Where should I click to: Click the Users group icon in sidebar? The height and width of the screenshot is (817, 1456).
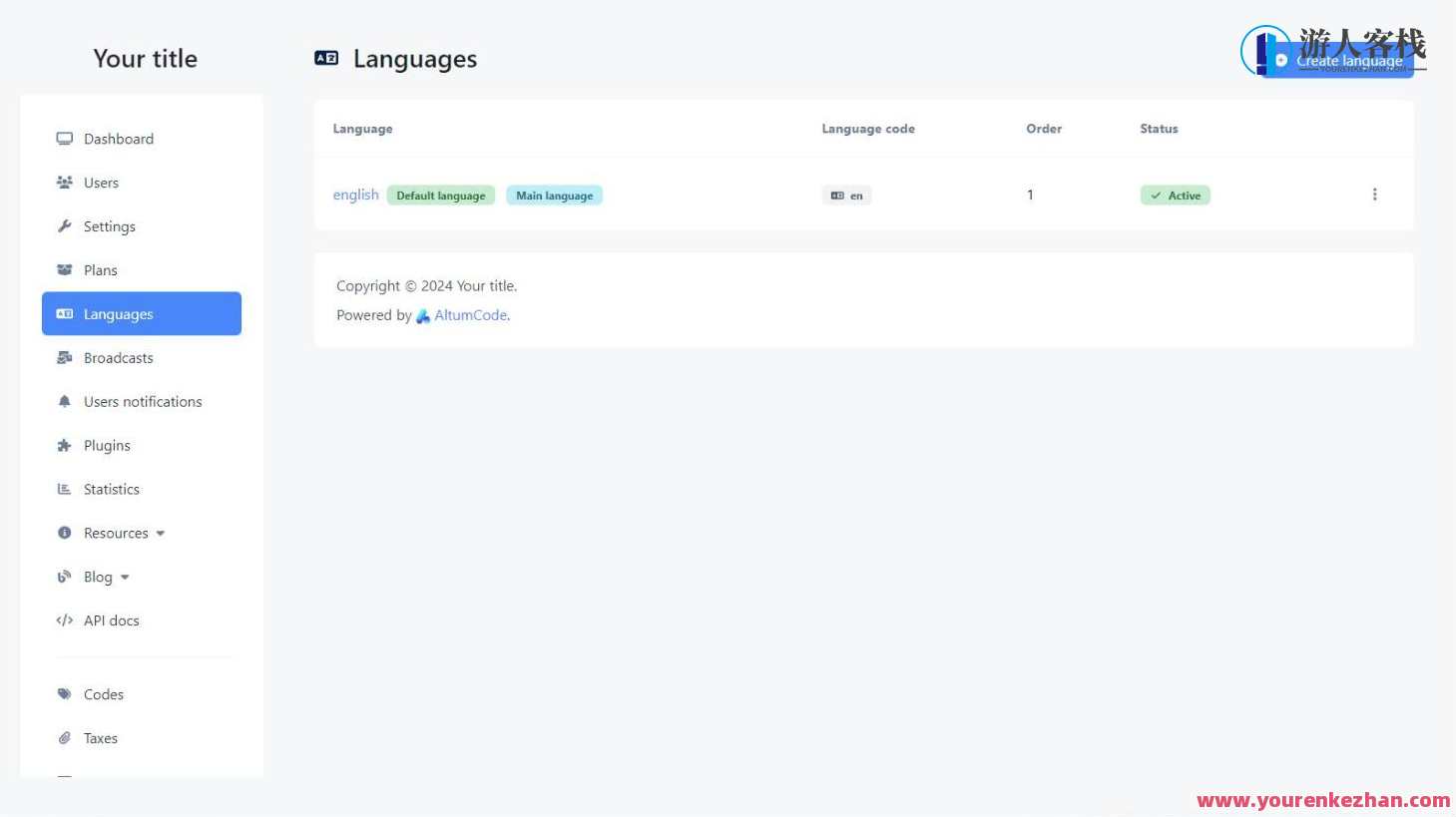point(65,183)
